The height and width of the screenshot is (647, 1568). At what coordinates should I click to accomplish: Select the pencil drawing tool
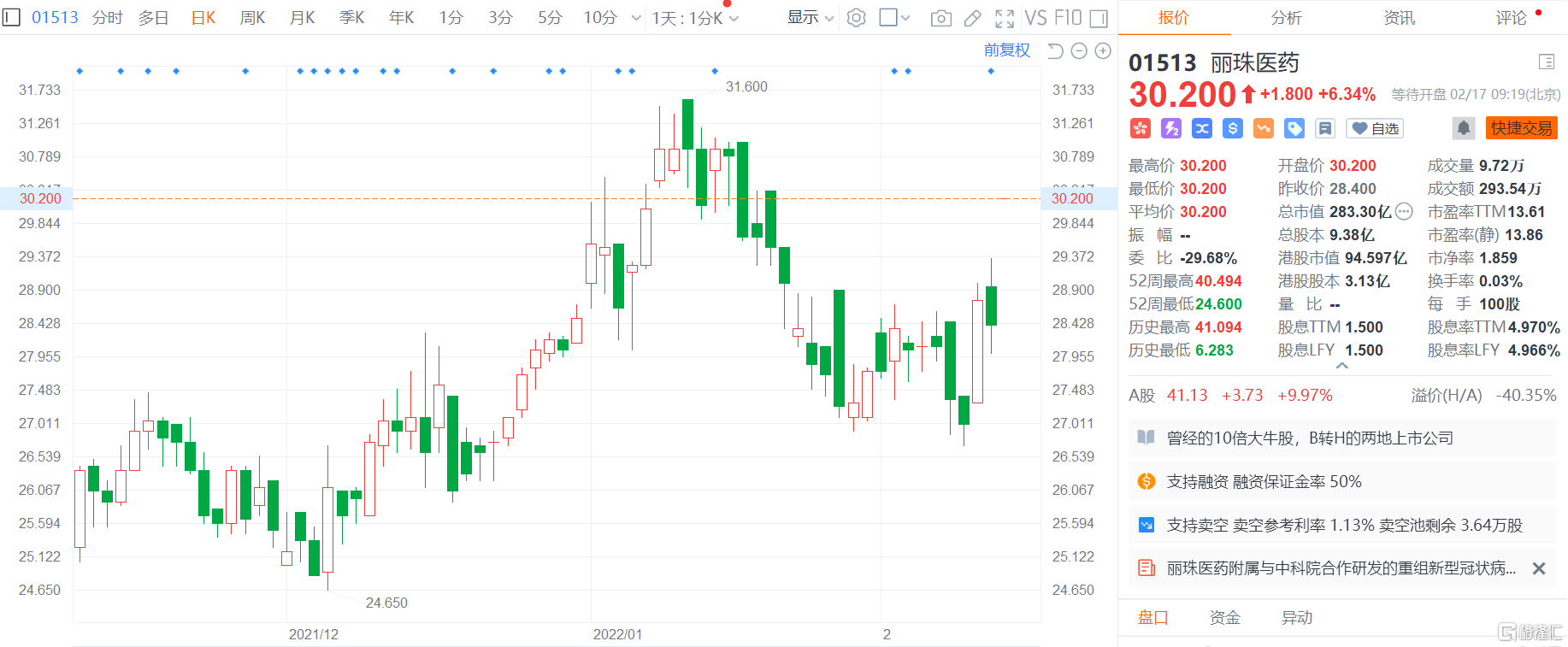coord(973,18)
